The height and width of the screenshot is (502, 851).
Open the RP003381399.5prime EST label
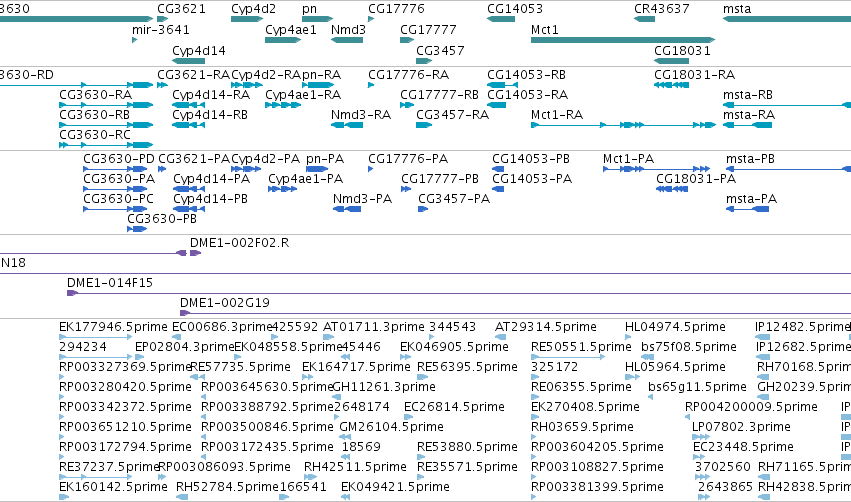597,487
